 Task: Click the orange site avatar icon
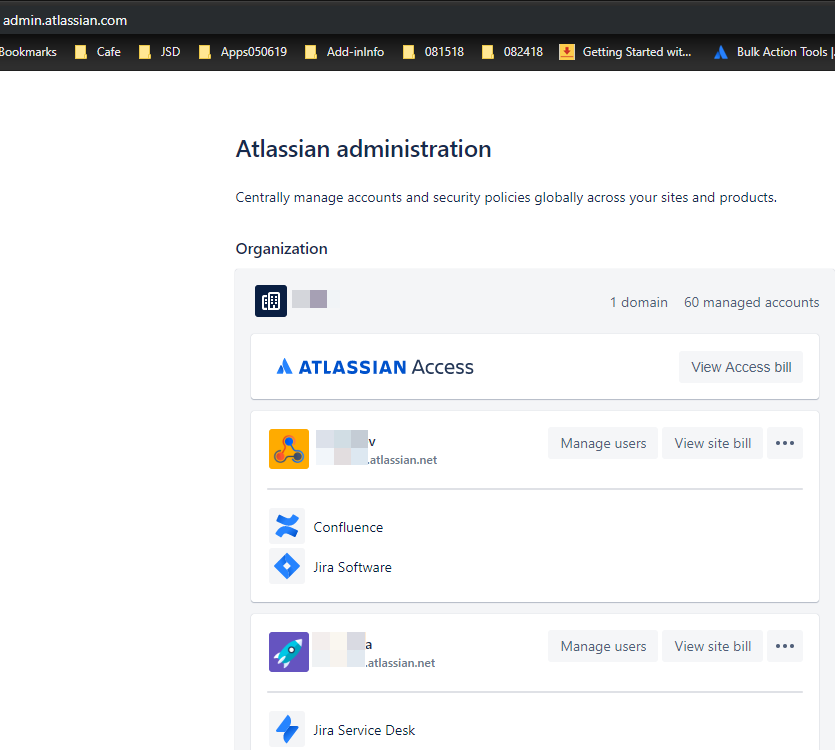click(x=289, y=449)
